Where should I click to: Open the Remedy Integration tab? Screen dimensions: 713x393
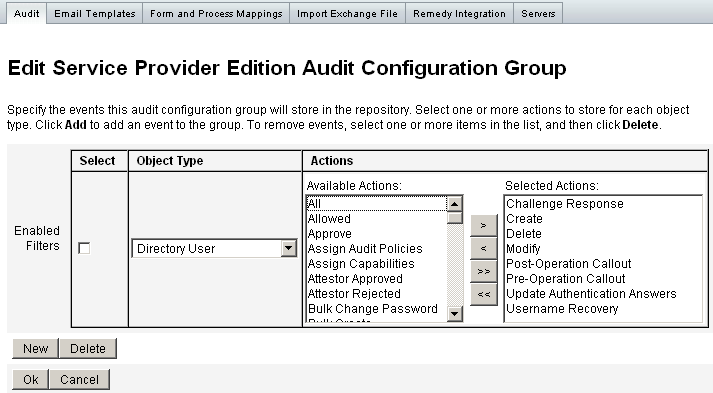click(459, 14)
